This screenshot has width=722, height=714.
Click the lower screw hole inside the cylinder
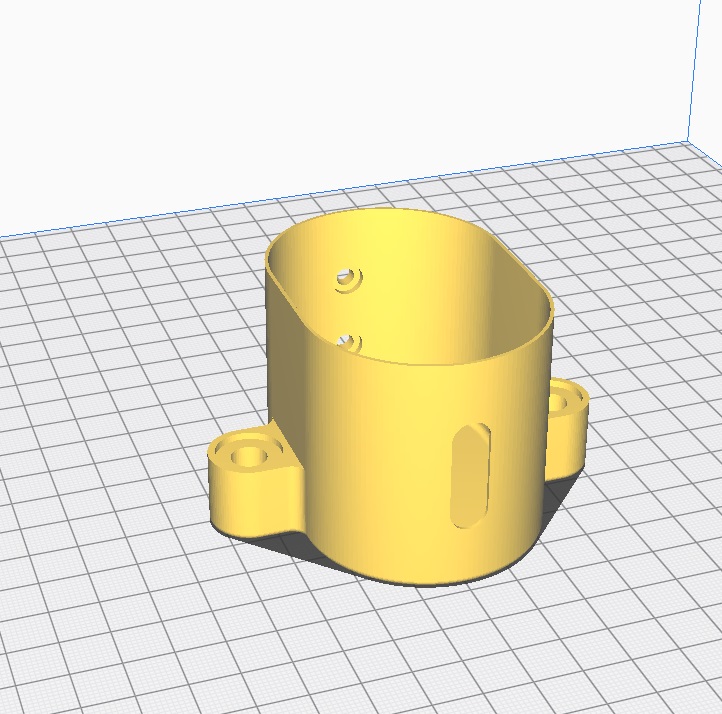pos(349,342)
